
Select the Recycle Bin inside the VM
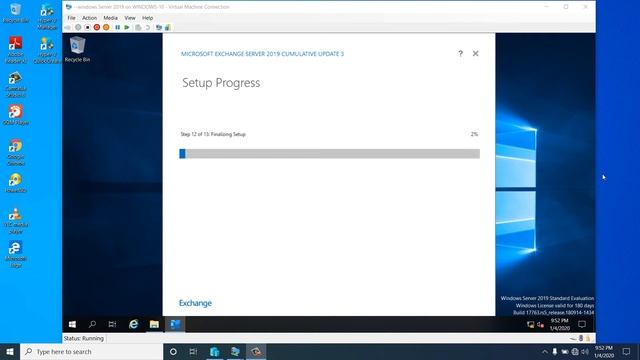pyautogui.click(x=77, y=49)
